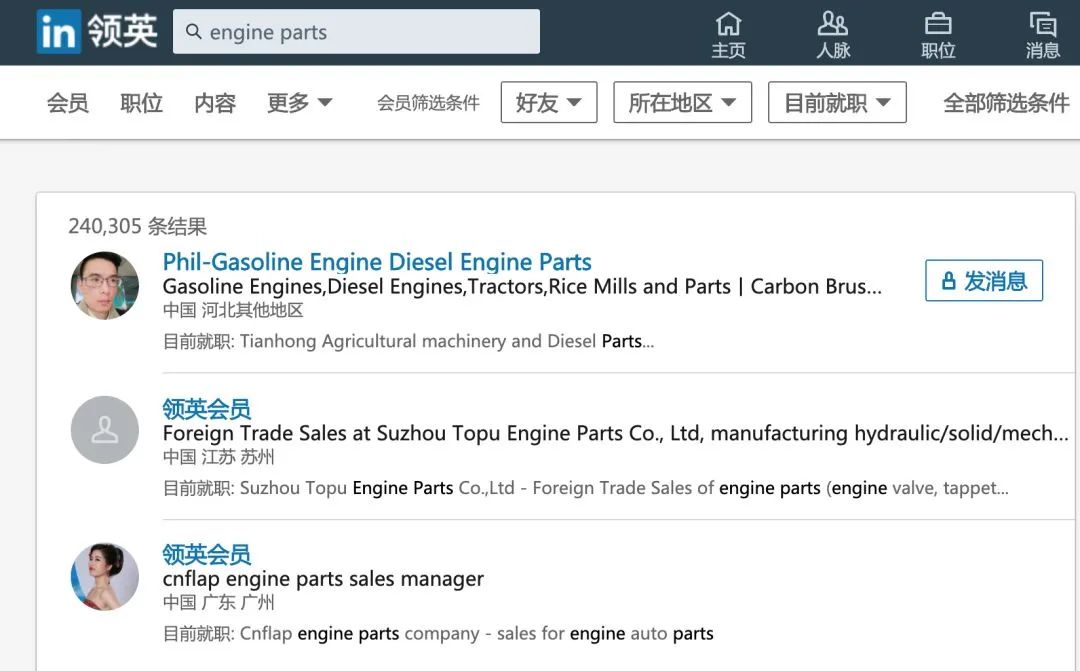Expand the 好友 filter dropdown
Viewport: 1080px width, 671px height.
pyautogui.click(x=549, y=103)
